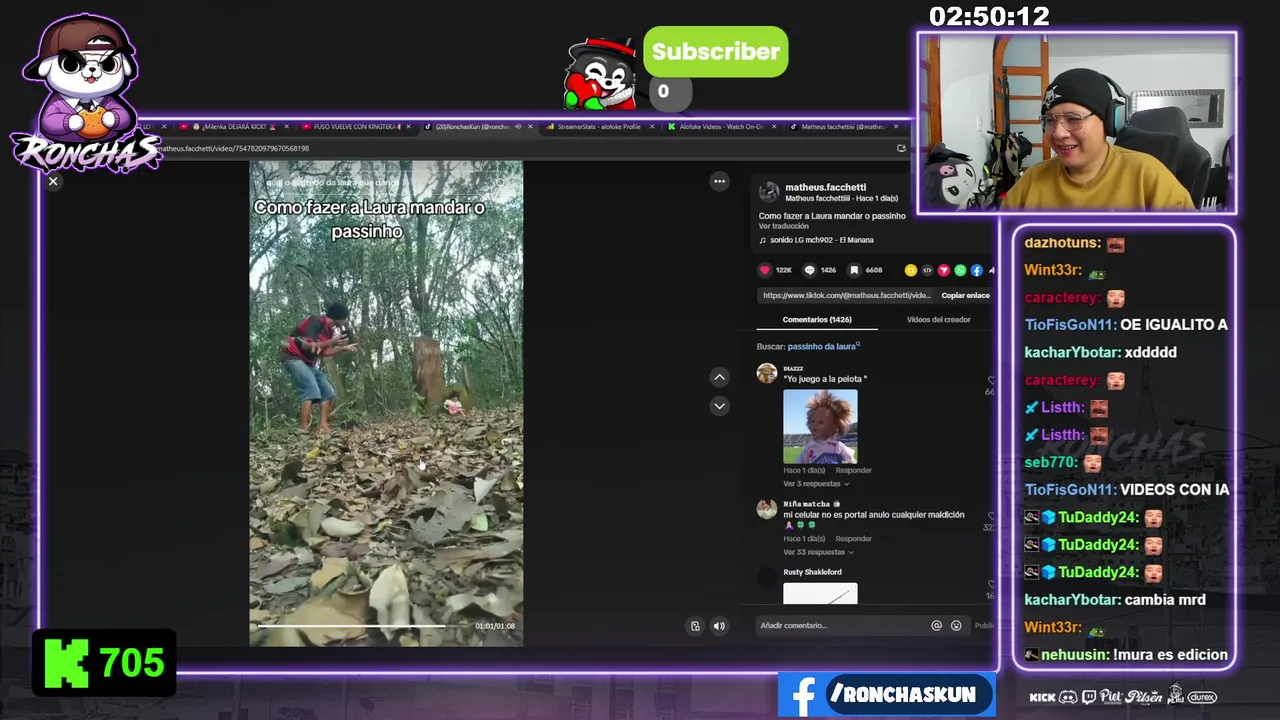Click the green Subscriber overlay button
The height and width of the screenshot is (720, 1280).
pyautogui.click(x=715, y=52)
